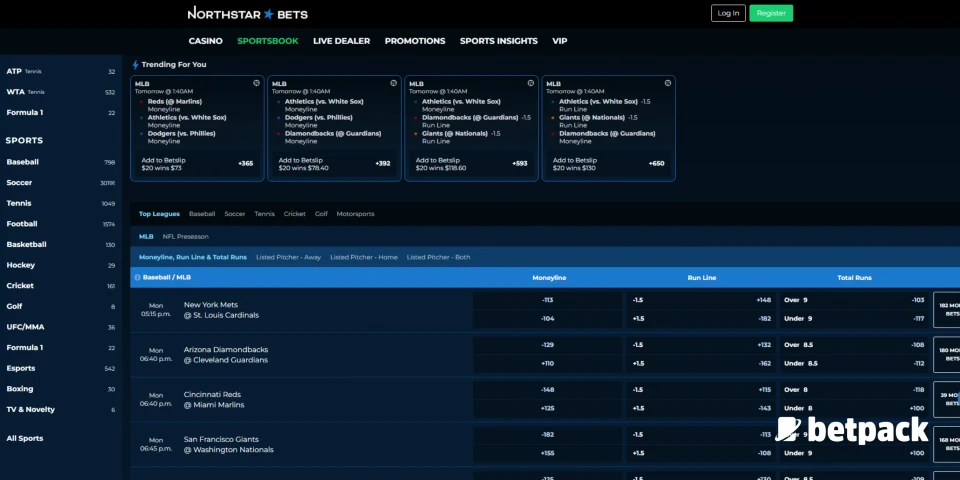Go to Live Dealer
The width and height of the screenshot is (960, 480).
pyautogui.click(x=342, y=41)
